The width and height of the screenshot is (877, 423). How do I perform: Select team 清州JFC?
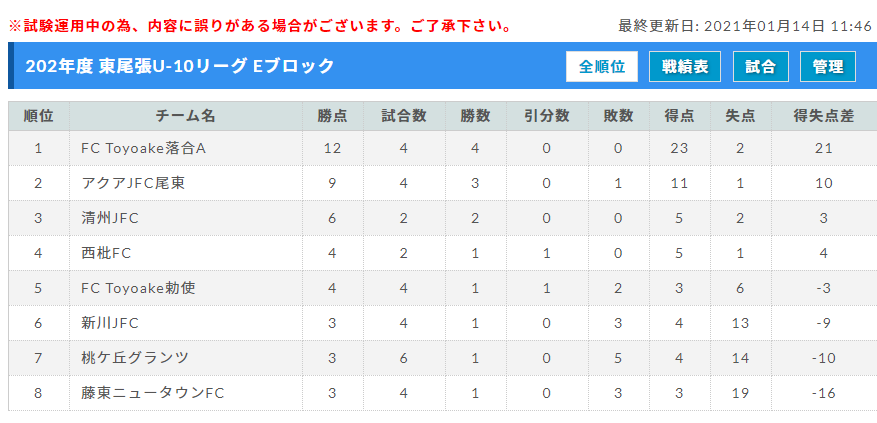click(110, 218)
